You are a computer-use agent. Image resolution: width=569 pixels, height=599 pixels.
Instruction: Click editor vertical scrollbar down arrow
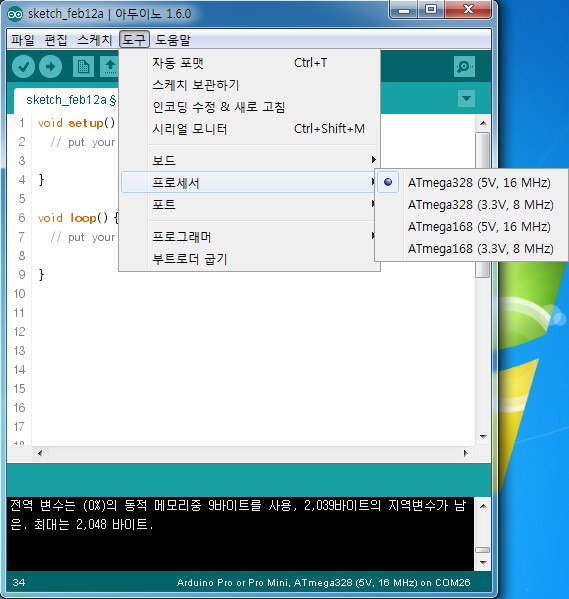click(483, 436)
